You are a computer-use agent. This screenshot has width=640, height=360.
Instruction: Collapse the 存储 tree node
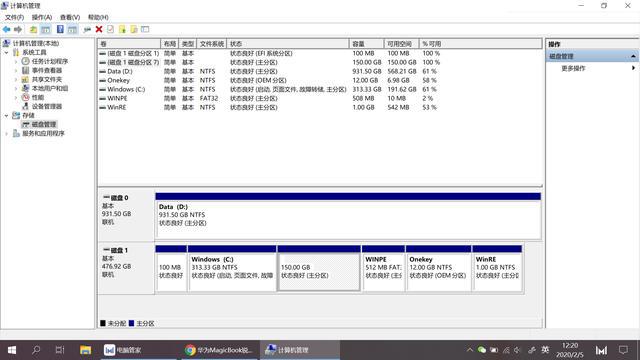tap(7, 116)
